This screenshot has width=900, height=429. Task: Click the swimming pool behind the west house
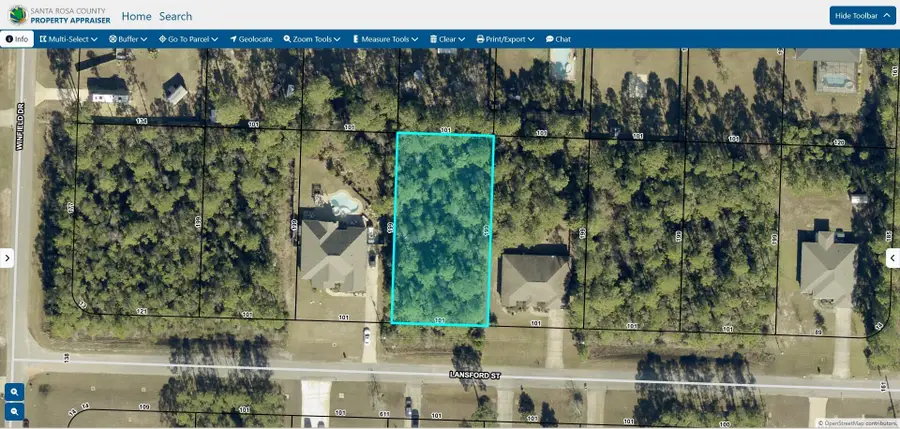click(344, 202)
